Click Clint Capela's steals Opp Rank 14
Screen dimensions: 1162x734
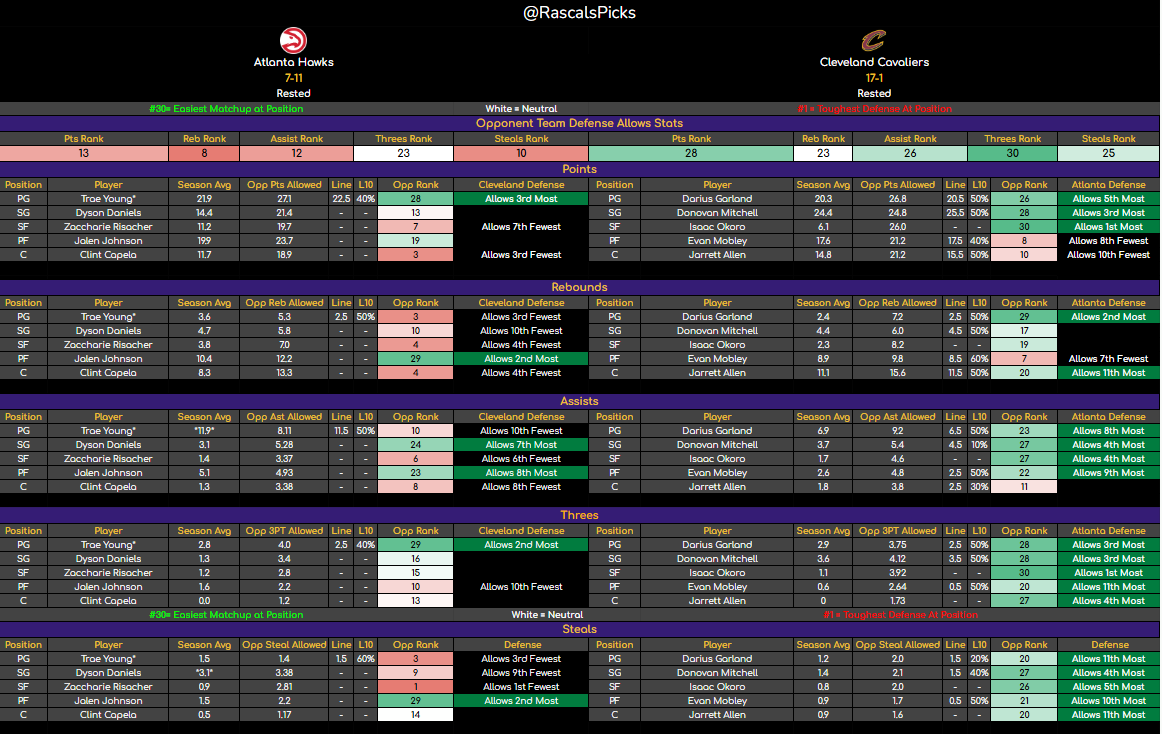pyautogui.click(x=416, y=715)
